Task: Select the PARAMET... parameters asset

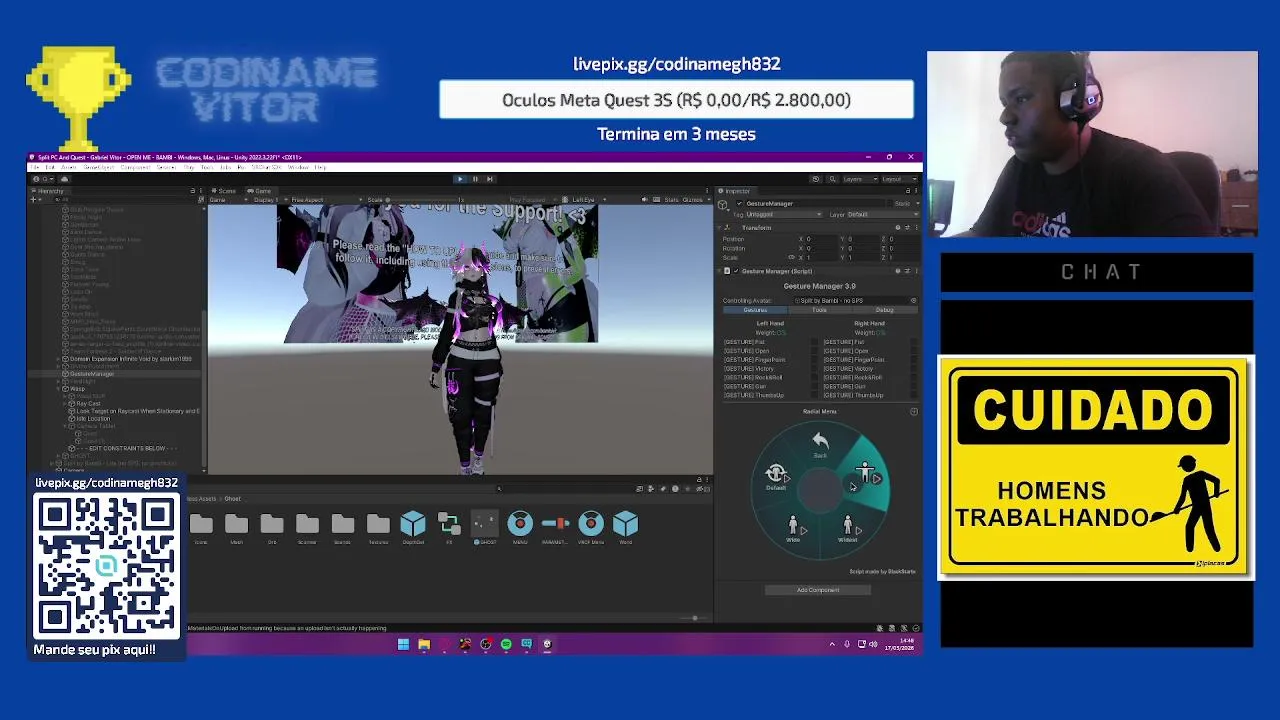Action: tap(555, 527)
